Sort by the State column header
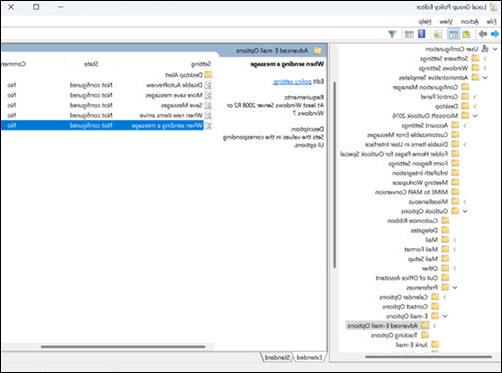This screenshot has height=373, width=502. point(91,64)
